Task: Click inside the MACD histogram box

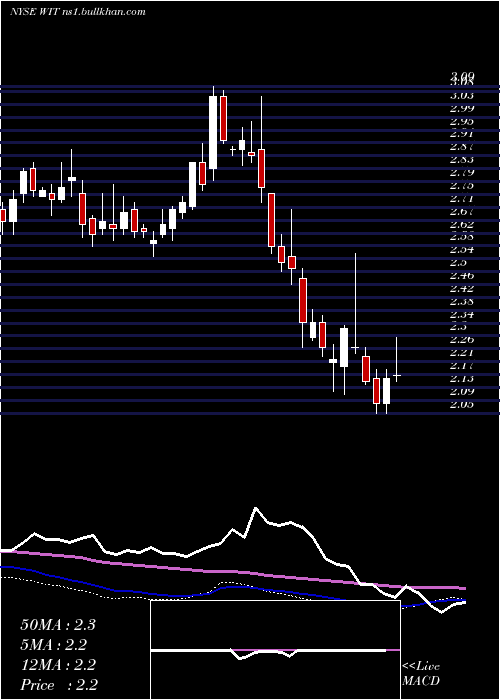Action: click(x=275, y=650)
